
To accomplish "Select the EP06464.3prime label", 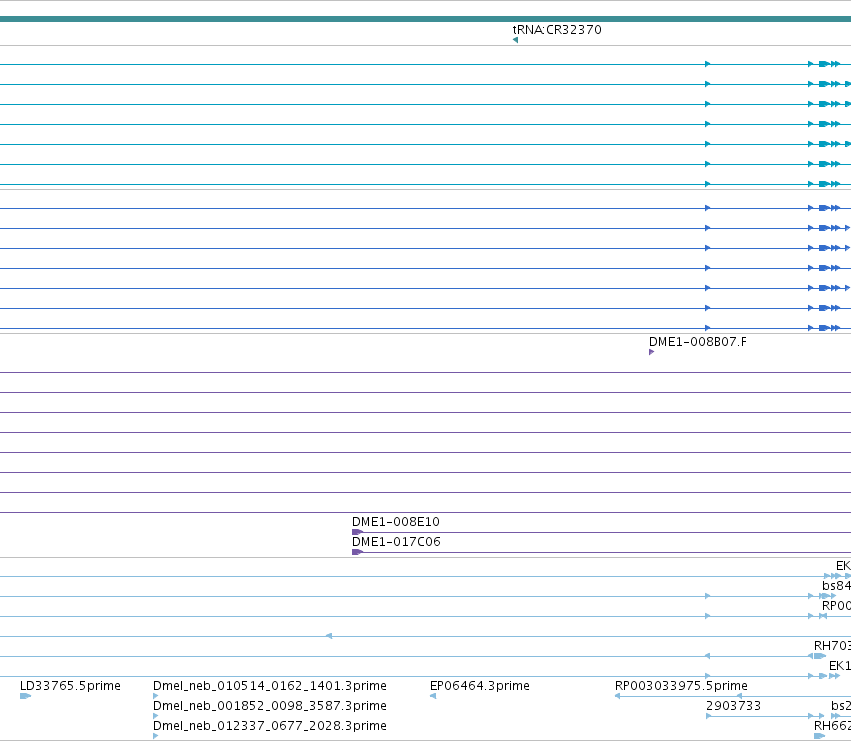I will pos(480,686).
